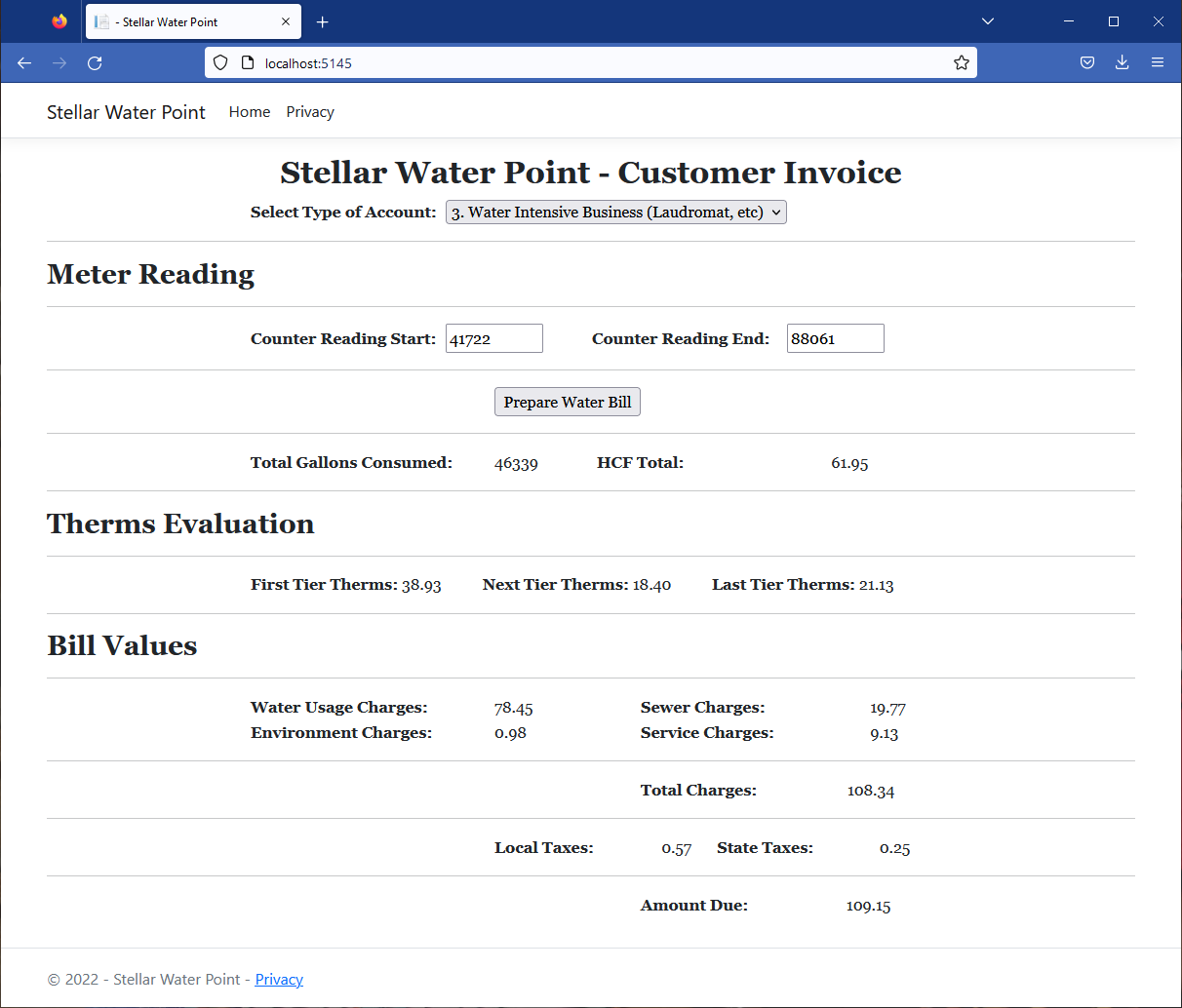Go forward to the next page
This screenshot has width=1182, height=1008.
[x=59, y=62]
